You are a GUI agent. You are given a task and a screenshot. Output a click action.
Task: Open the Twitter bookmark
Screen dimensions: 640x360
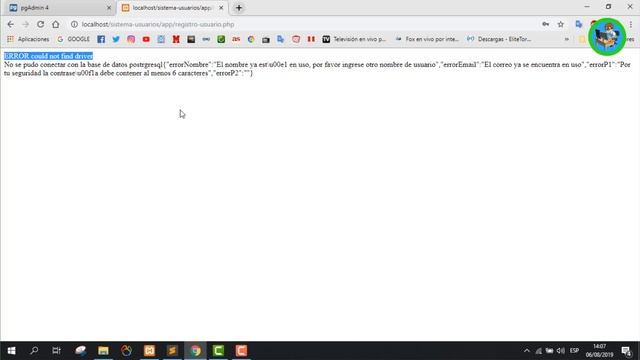pyautogui.click(x=116, y=39)
